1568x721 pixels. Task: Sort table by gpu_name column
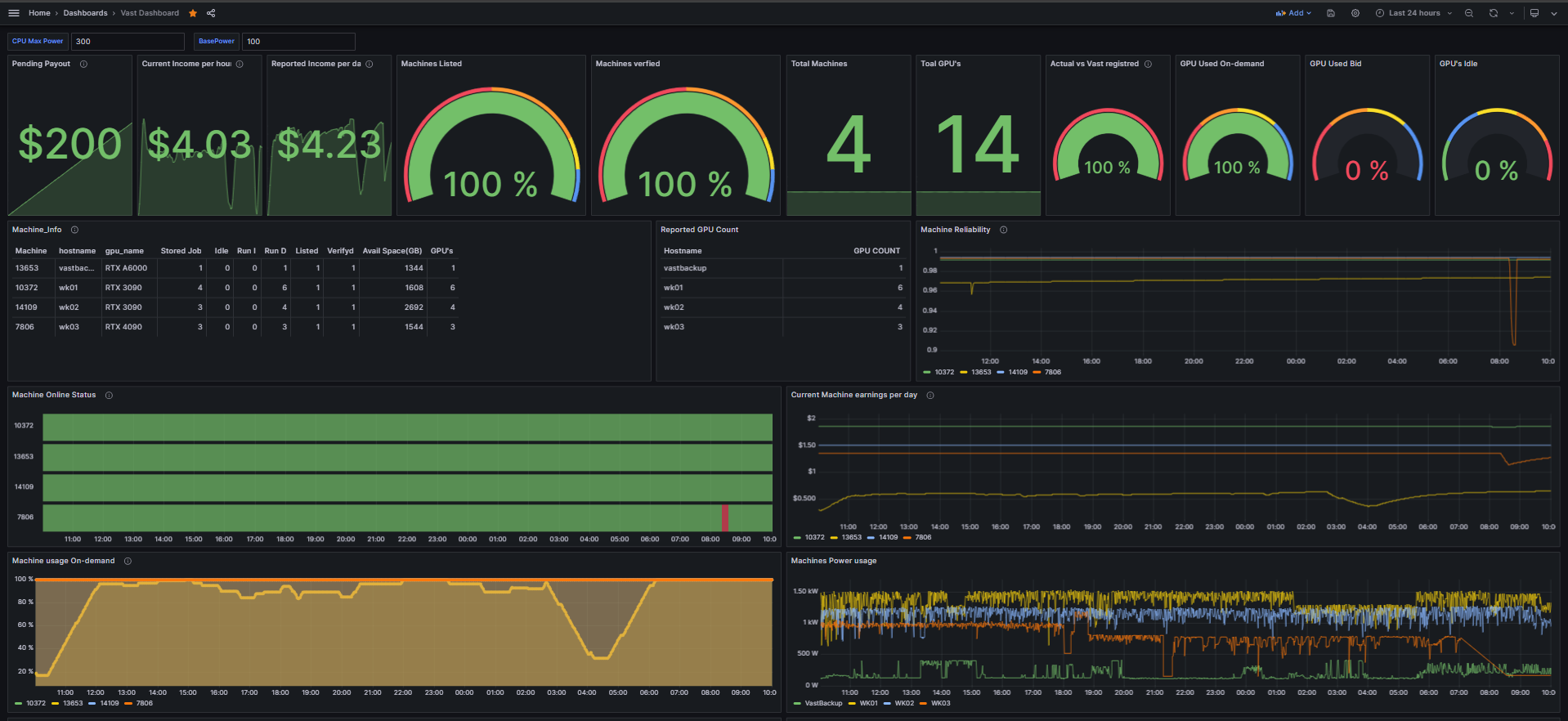pos(124,251)
